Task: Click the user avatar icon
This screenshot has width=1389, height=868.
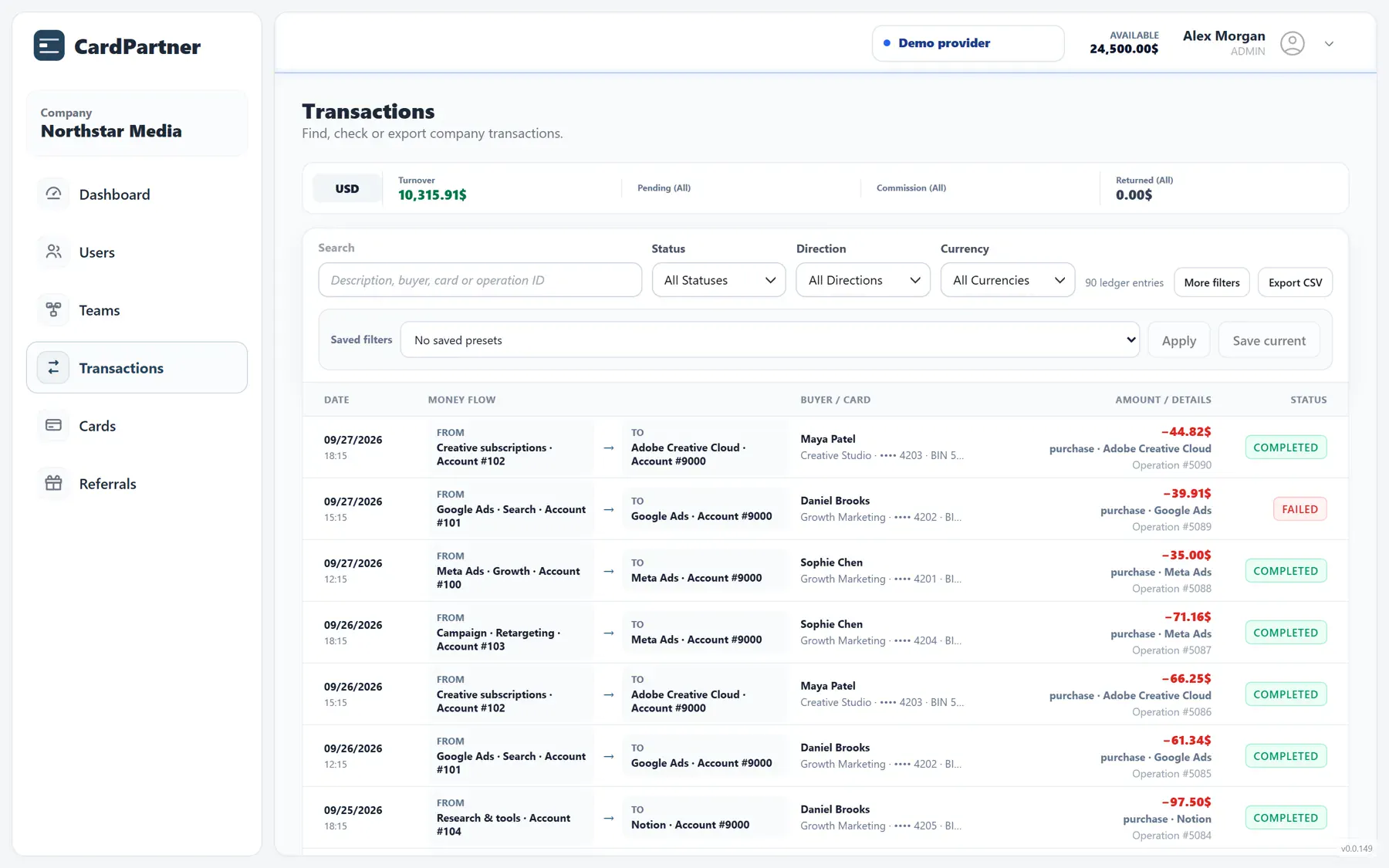Action: 1293,43
